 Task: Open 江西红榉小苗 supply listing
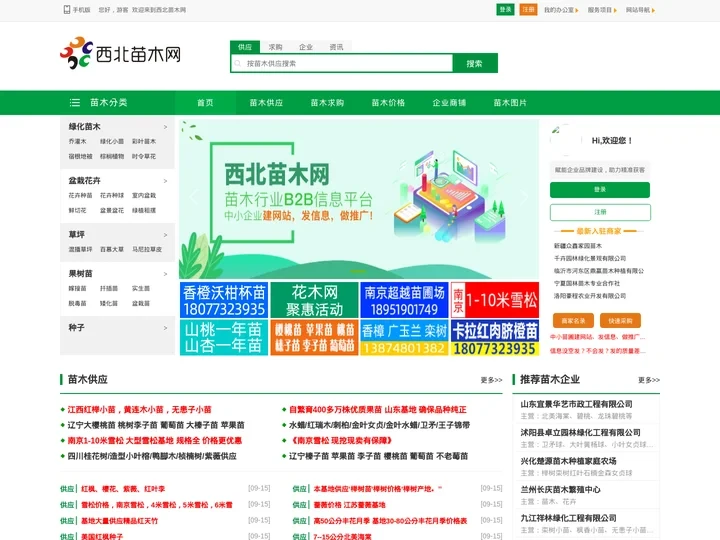pyautogui.click(x=140, y=409)
